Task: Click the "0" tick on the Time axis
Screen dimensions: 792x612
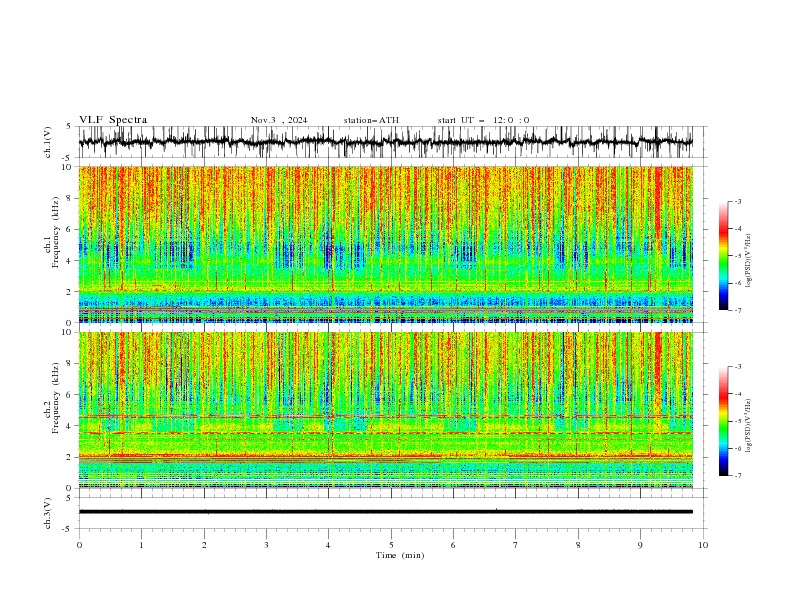Action: click(79, 545)
